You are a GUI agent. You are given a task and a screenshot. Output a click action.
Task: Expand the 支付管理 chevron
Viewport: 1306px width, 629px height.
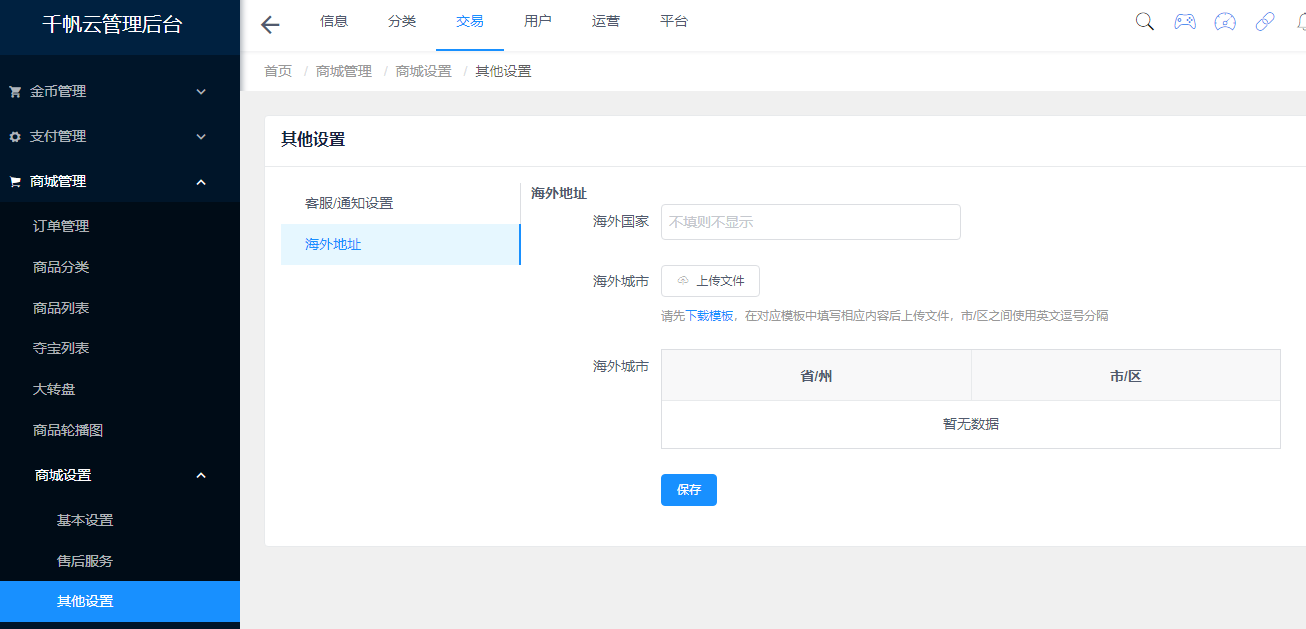click(x=201, y=136)
